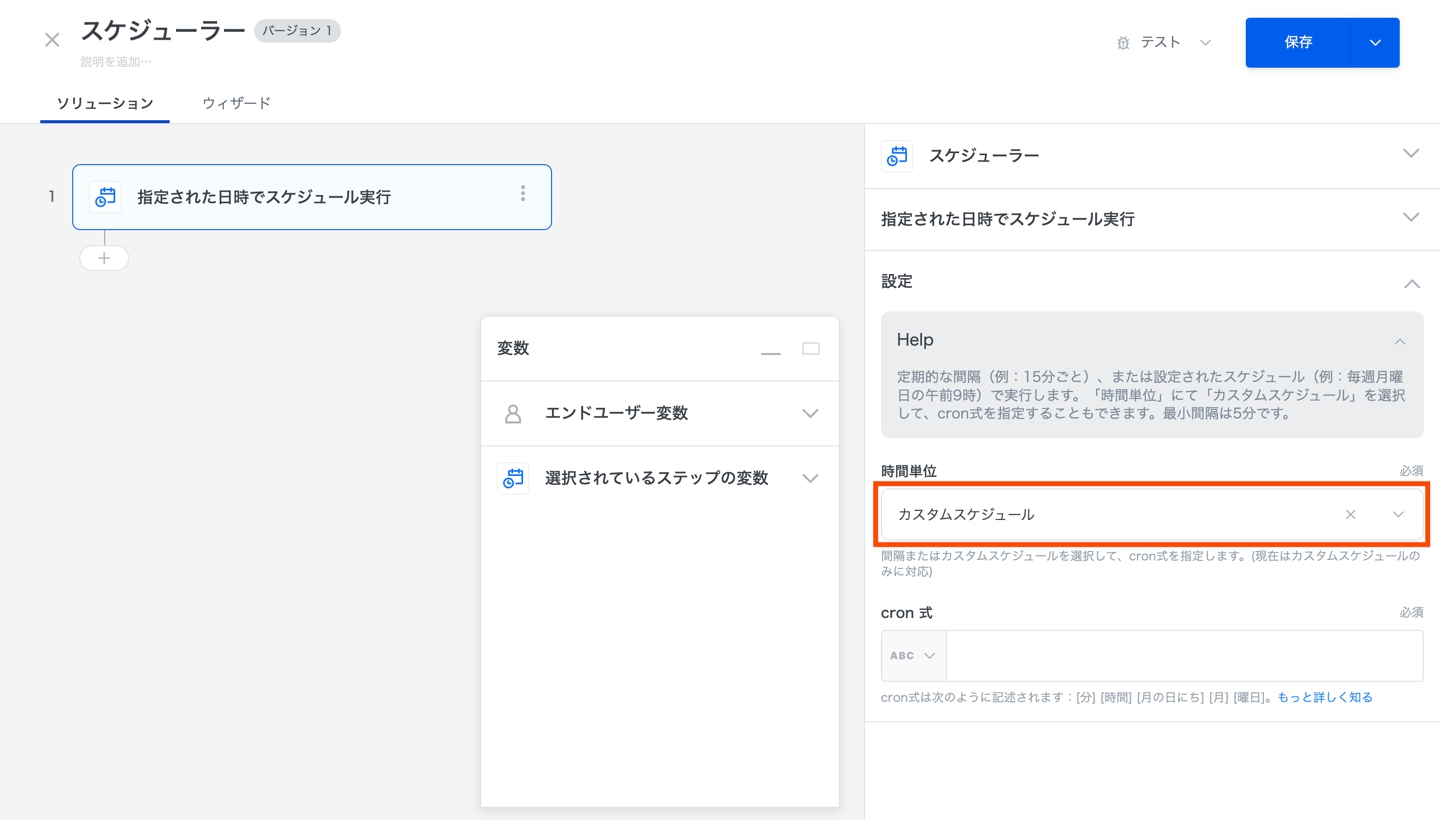Open the 時間単位 dropdown
Image resolution: width=1440 pixels, height=820 pixels.
click(1398, 514)
